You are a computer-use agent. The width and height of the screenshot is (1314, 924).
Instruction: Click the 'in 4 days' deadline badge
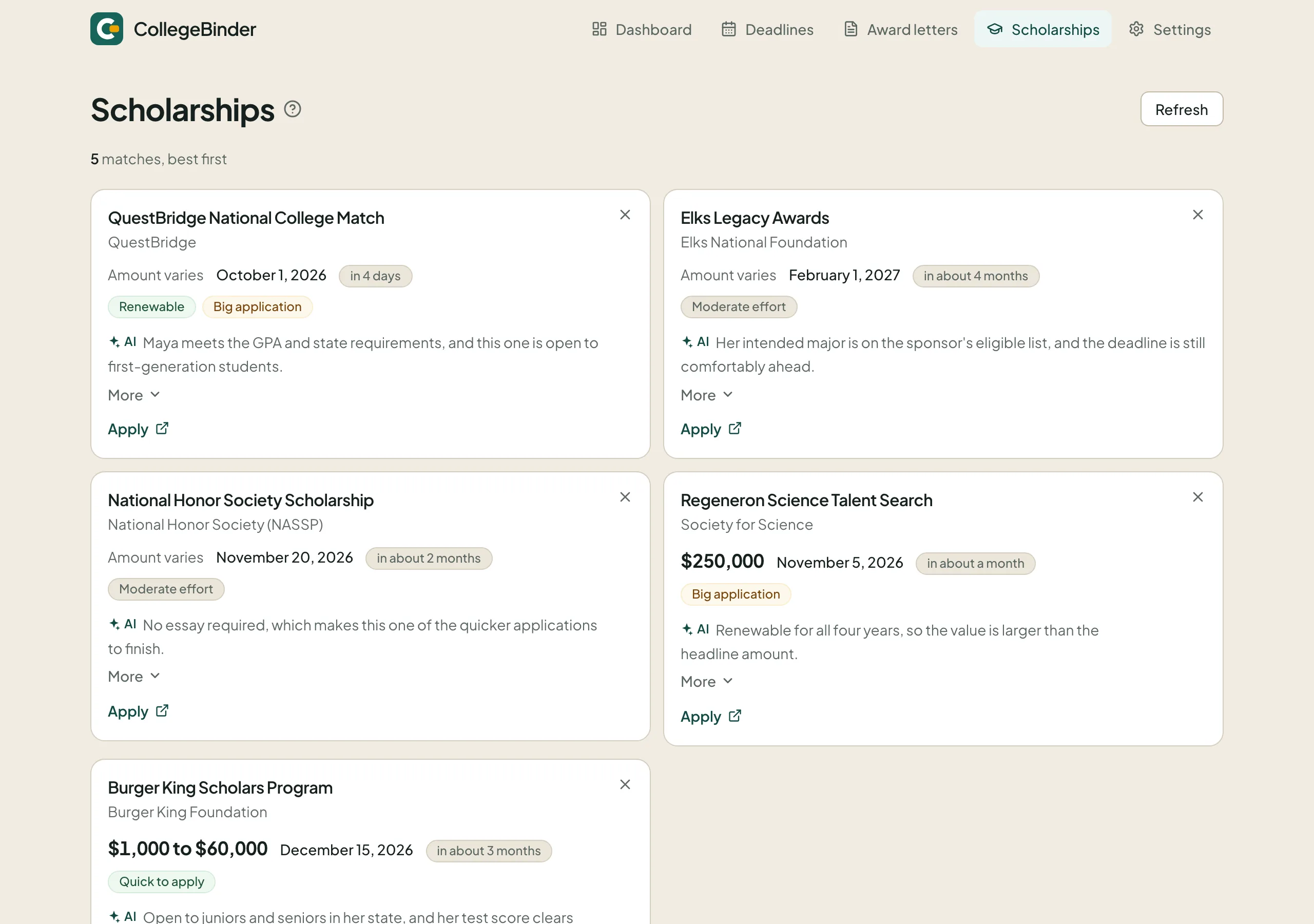375,276
